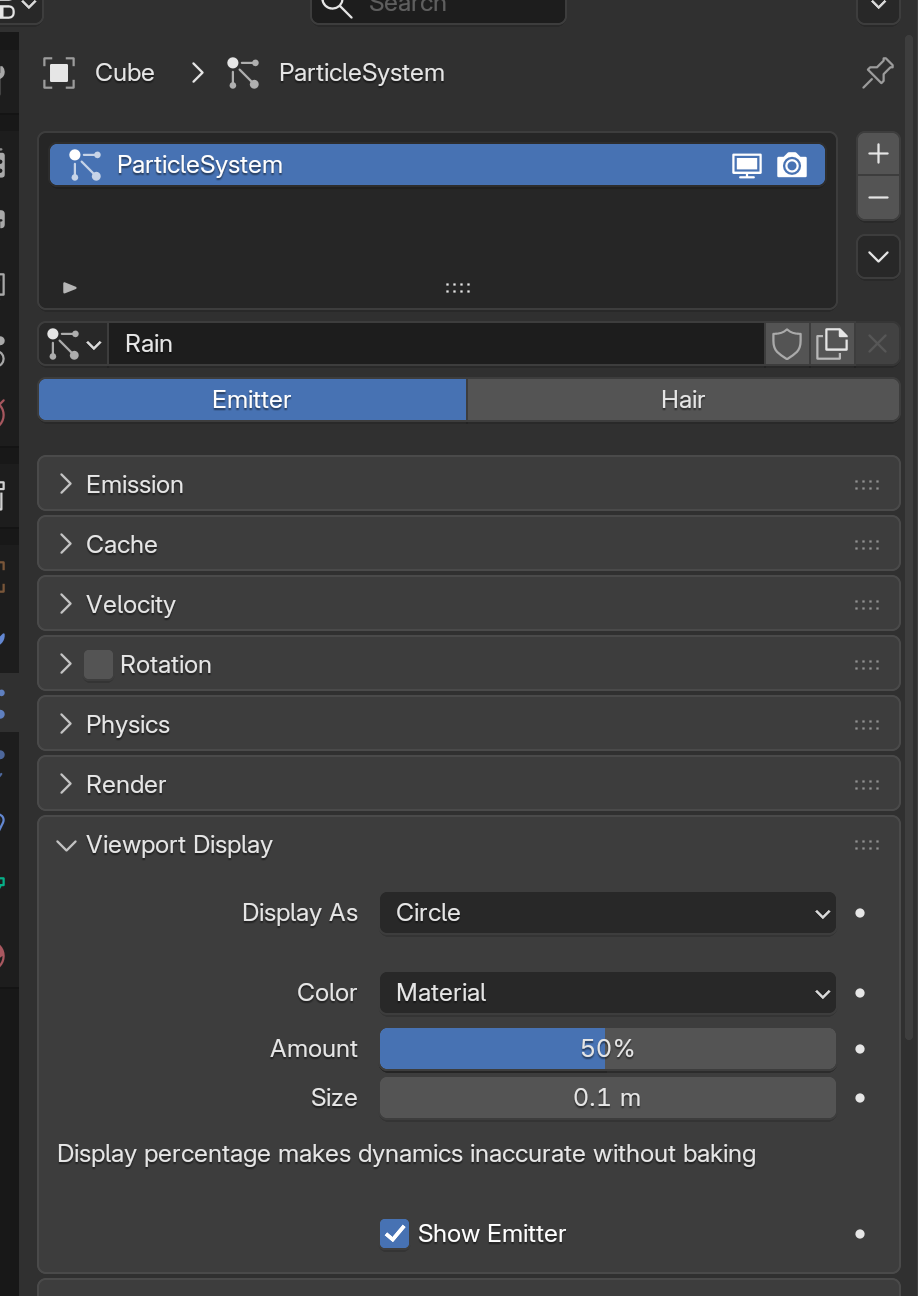918x1296 pixels.
Task: Uncheck the Show Emitter checkbox
Action: tap(395, 1234)
